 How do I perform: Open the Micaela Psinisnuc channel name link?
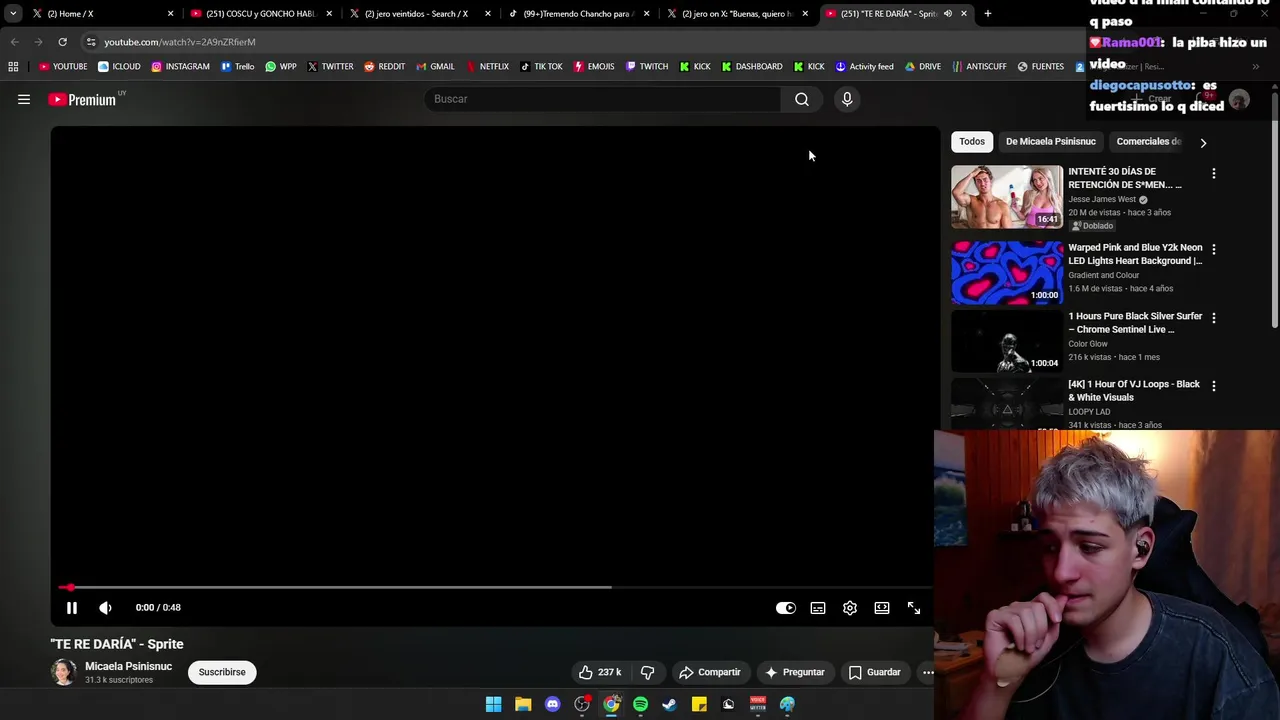[128, 666]
